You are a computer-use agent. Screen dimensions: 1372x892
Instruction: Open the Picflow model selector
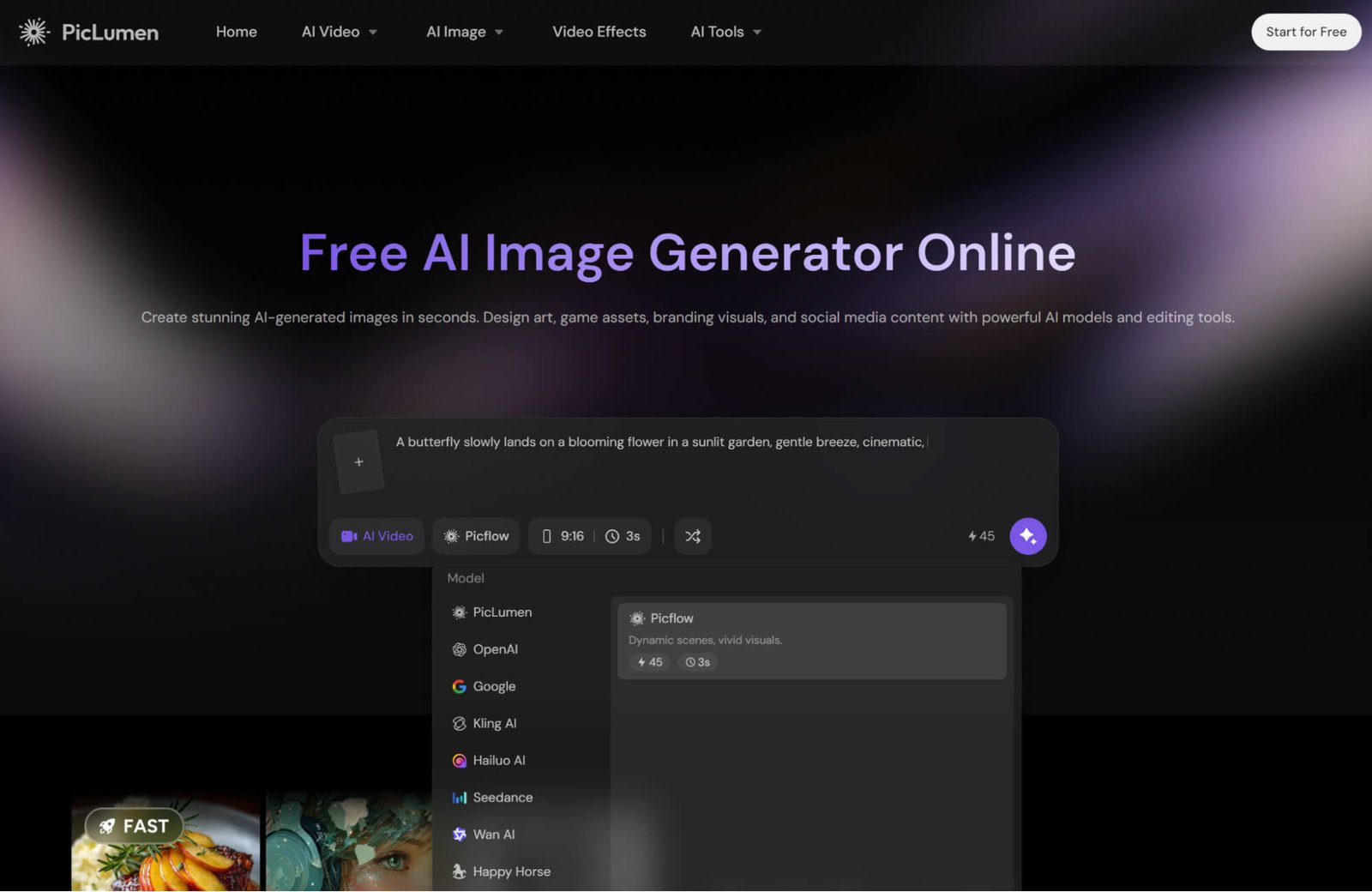477,536
